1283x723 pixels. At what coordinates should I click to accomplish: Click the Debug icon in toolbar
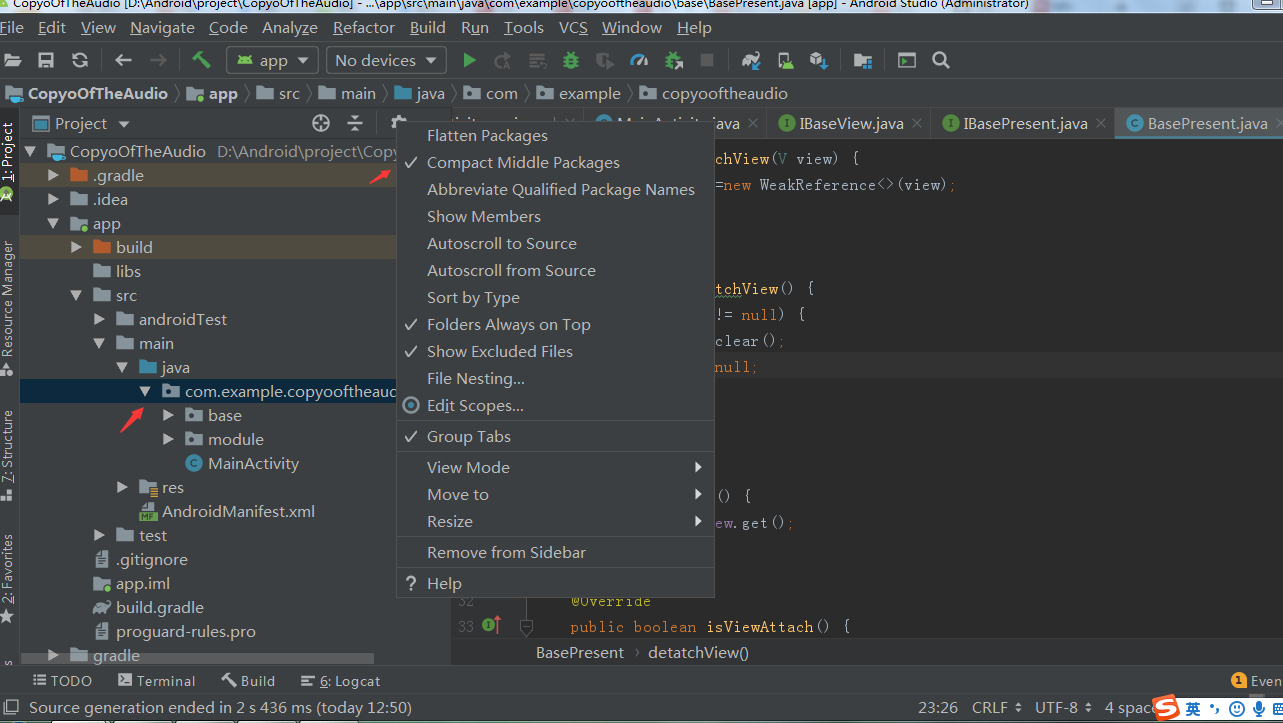click(569, 60)
